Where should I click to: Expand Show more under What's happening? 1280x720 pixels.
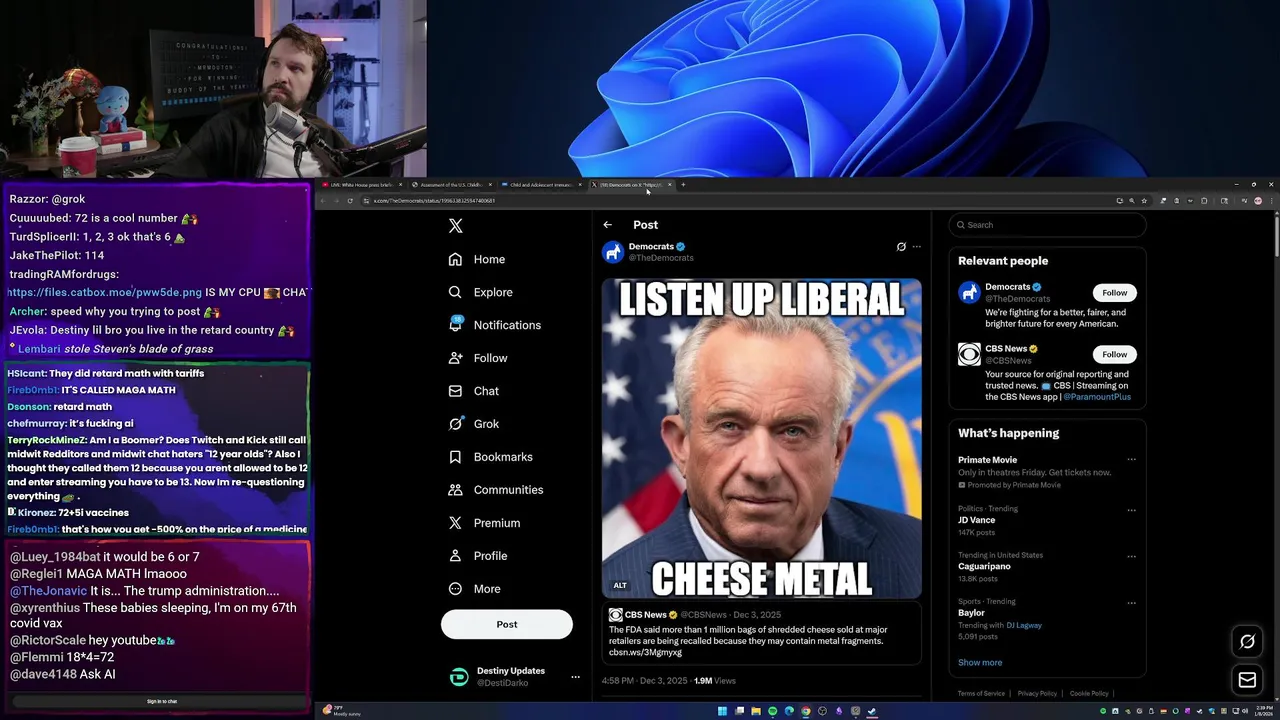(980, 662)
